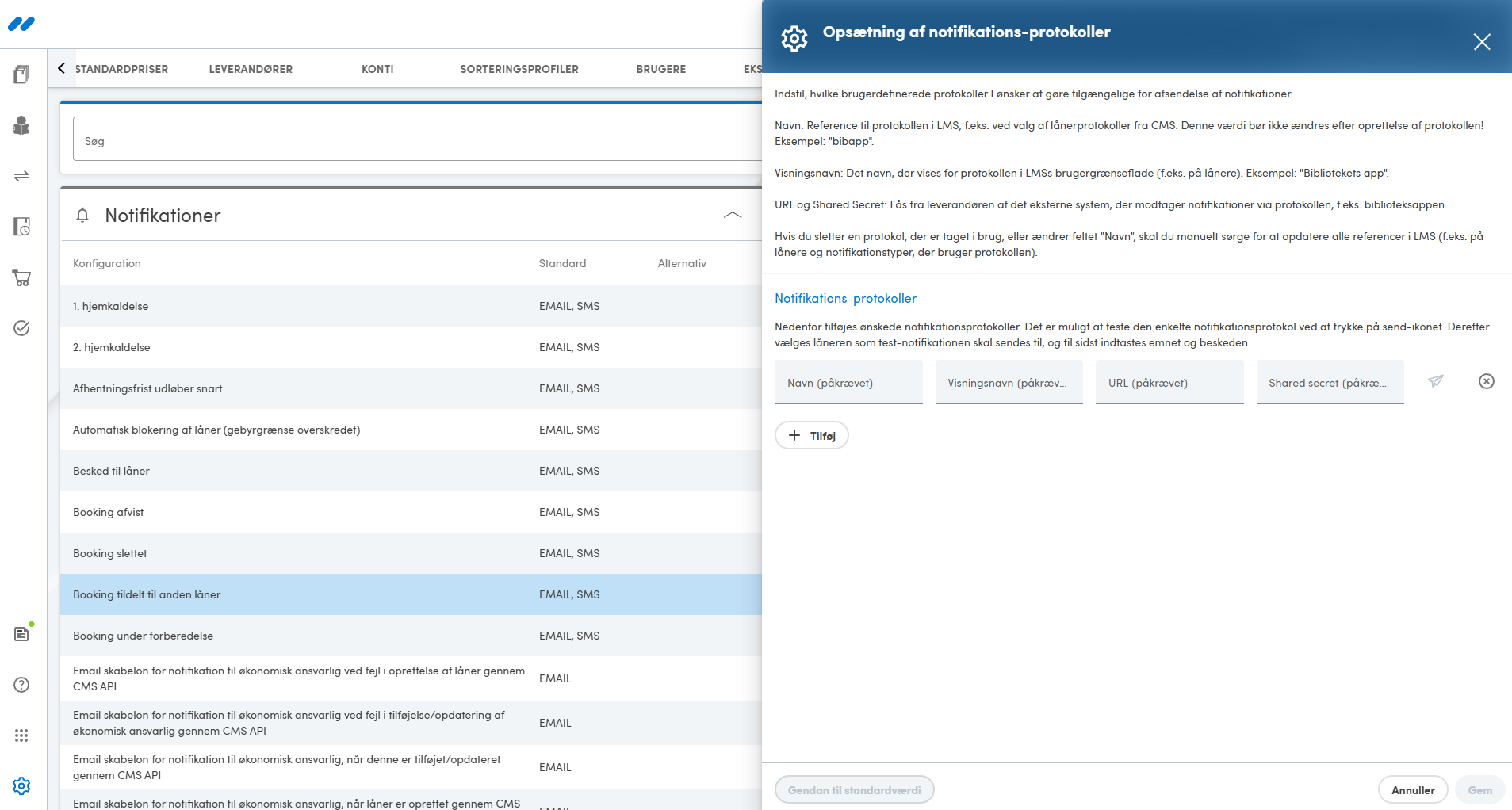Focus the URL (påkrævet) field
Image resolution: width=1512 pixels, height=810 pixels.
tap(1169, 382)
